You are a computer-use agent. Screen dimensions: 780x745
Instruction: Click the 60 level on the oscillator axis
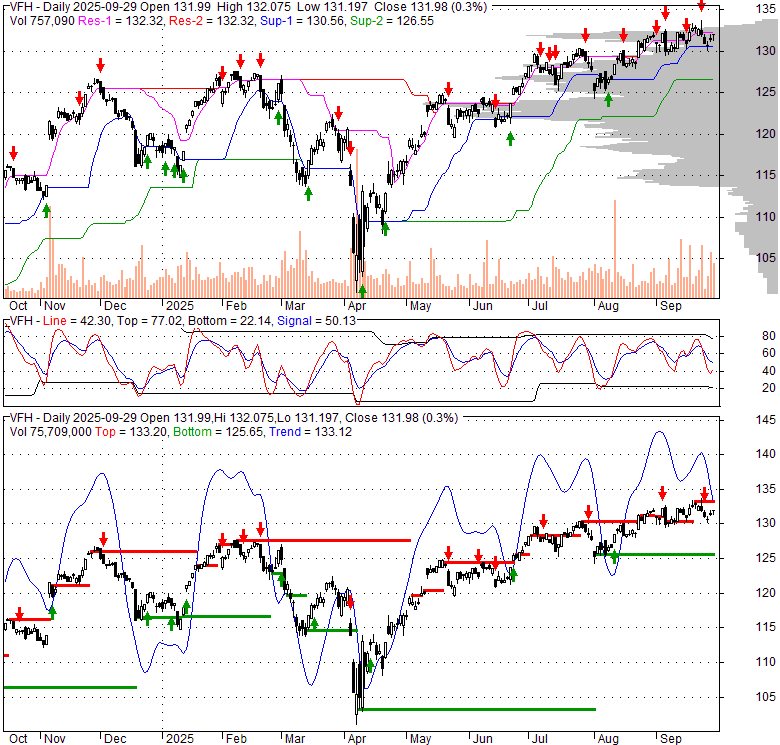769,353
